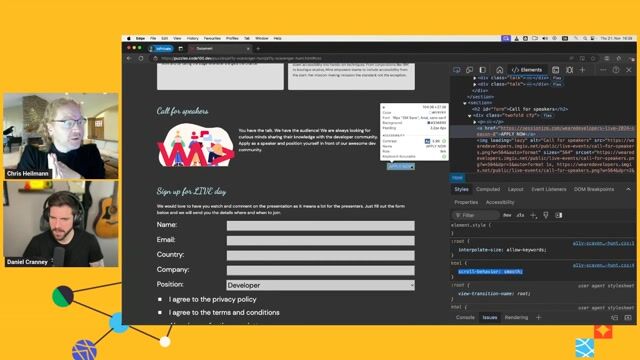Click the flex badge on twofold cfp div
This screenshot has width=640, height=360.
coord(547,116)
